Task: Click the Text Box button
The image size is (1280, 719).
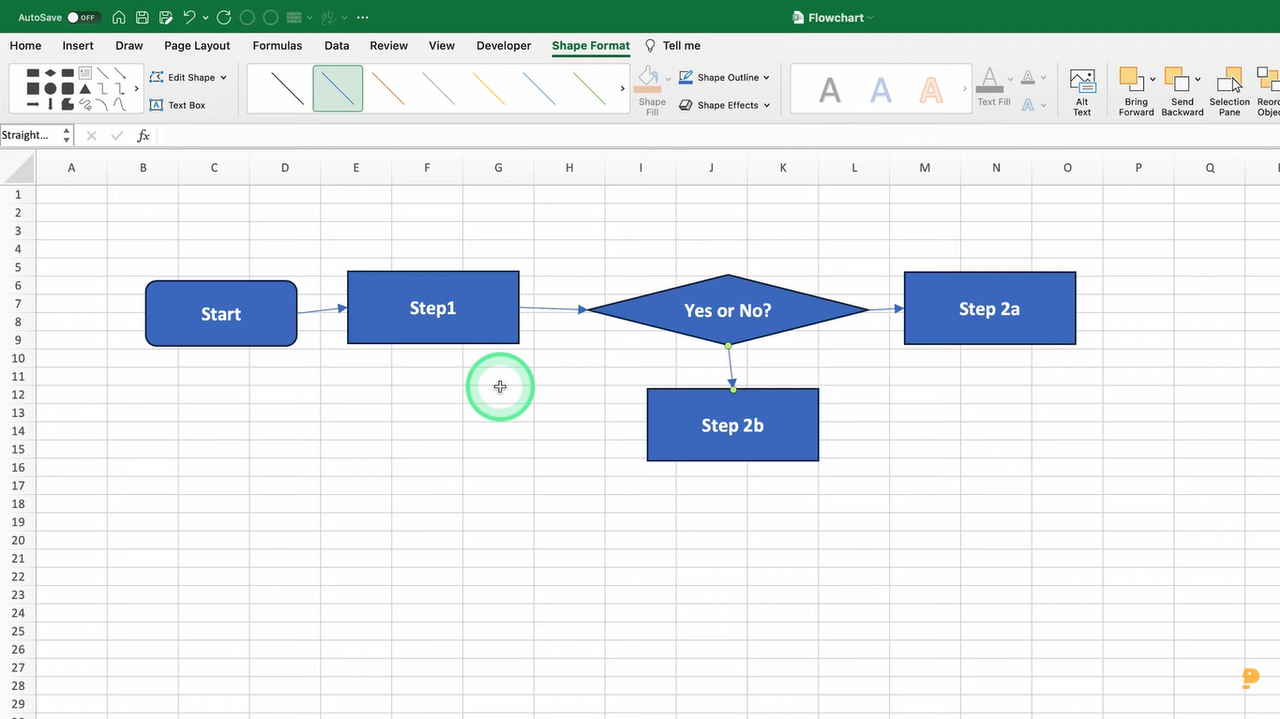Action: pos(177,105)
